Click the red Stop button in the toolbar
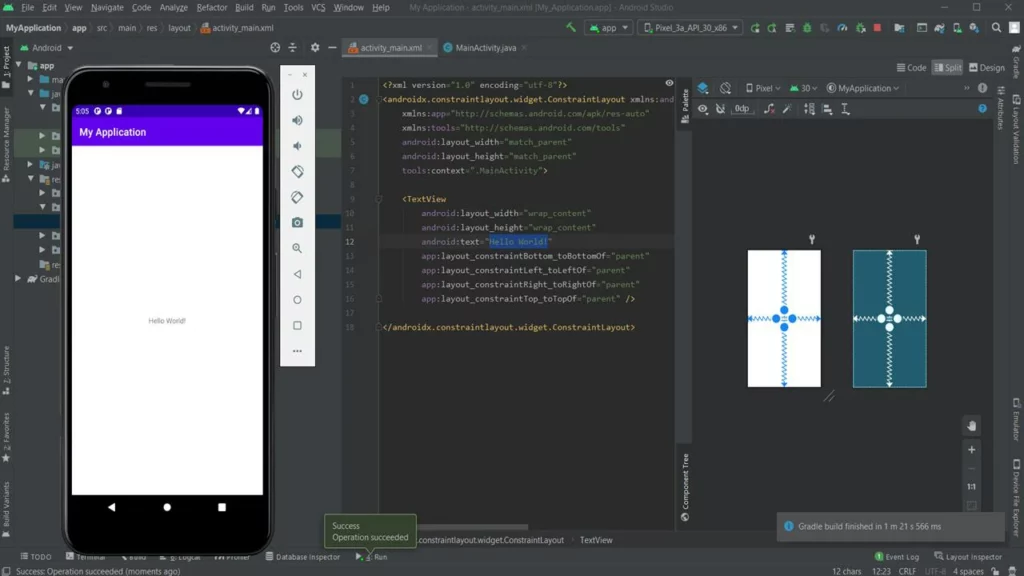 [x=878, y=28]
